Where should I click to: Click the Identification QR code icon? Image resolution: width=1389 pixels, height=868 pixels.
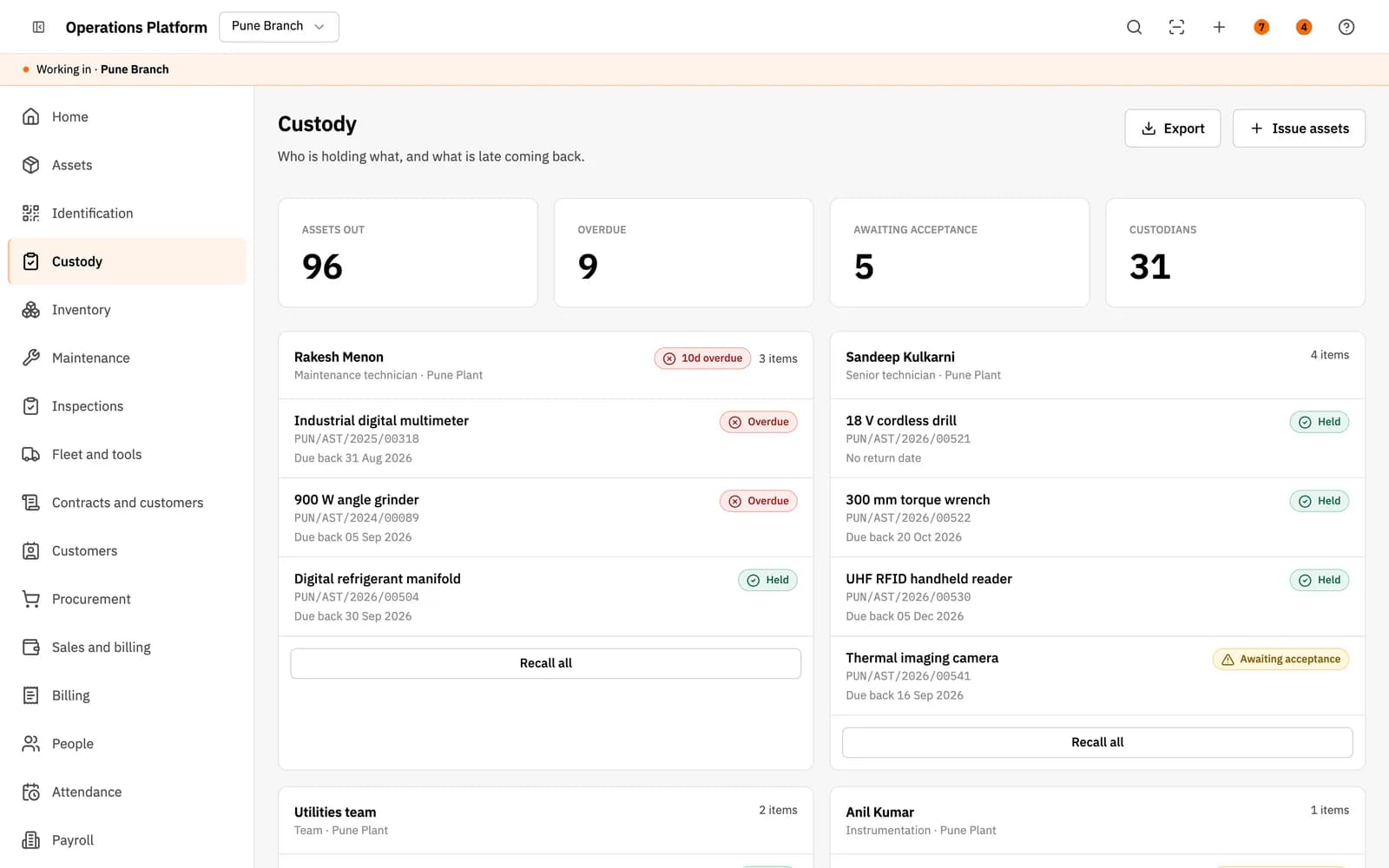31,213
